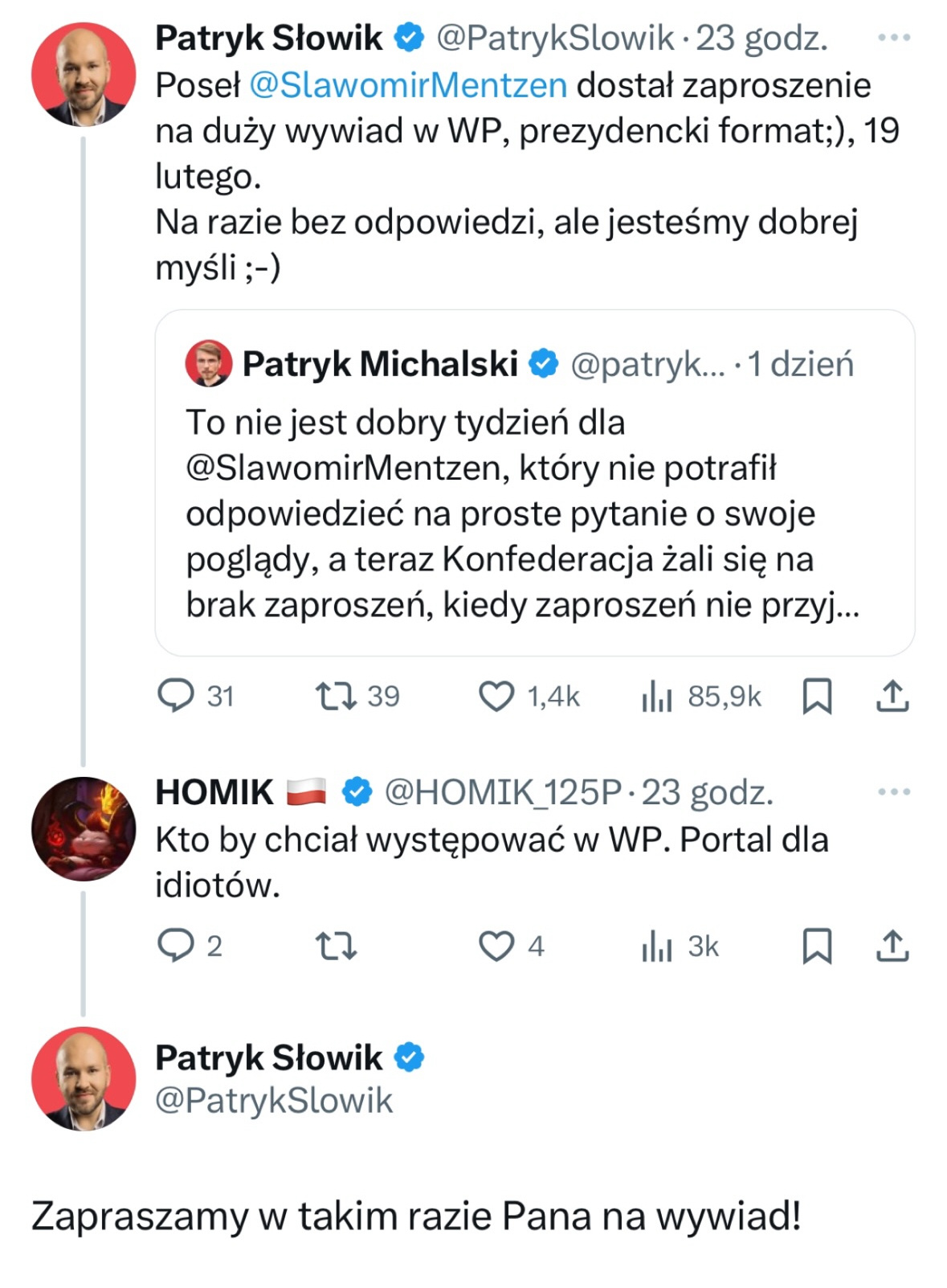Viewport: 947px width, 1288px height.
Task: Share HOMIK's reply
Action: [x=892, y=946]
